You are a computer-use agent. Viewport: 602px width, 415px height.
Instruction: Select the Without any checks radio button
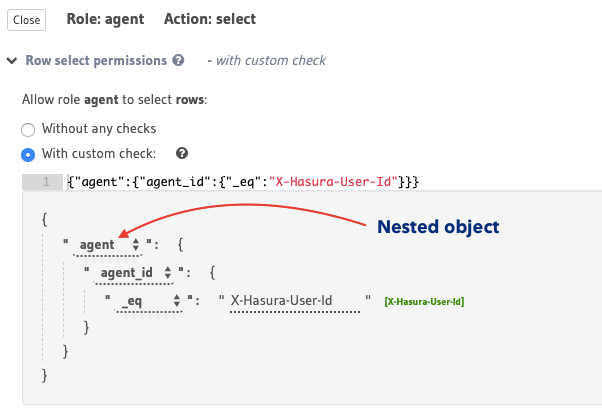[x=28, y=129]
